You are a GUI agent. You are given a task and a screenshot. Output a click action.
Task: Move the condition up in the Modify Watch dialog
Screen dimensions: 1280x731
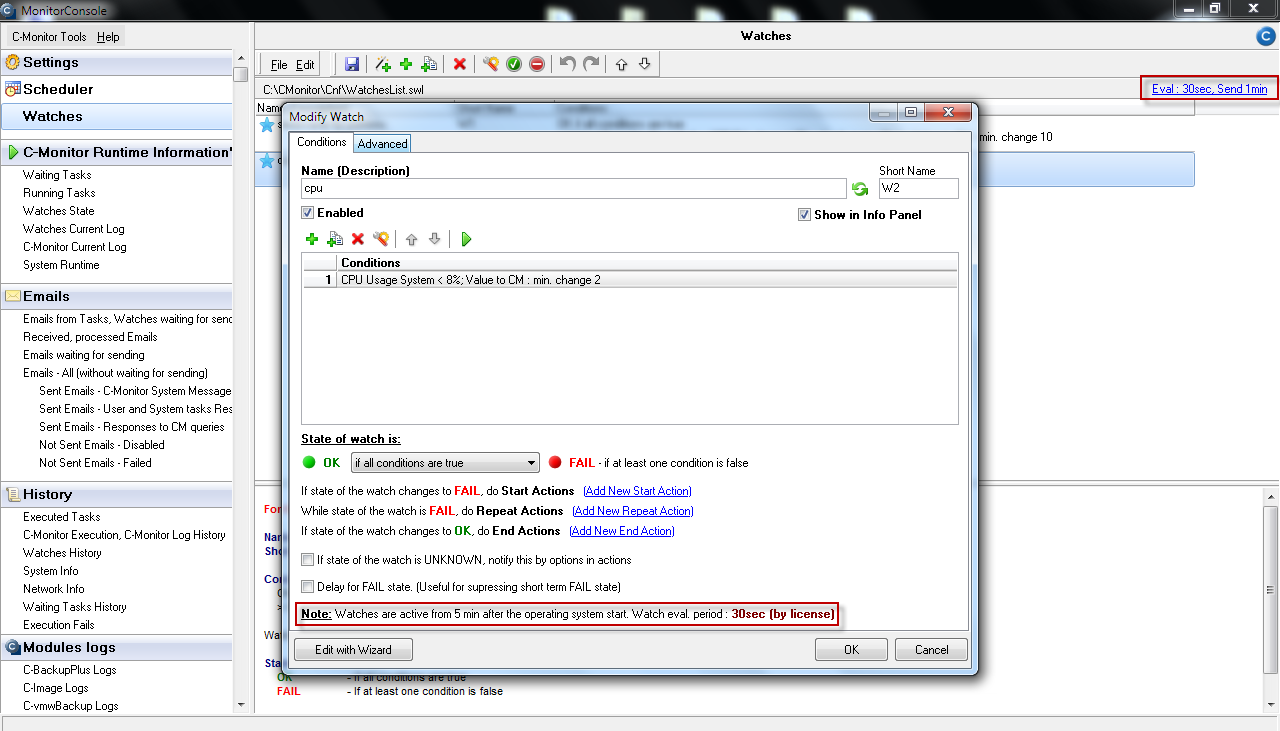pos(411,239)
